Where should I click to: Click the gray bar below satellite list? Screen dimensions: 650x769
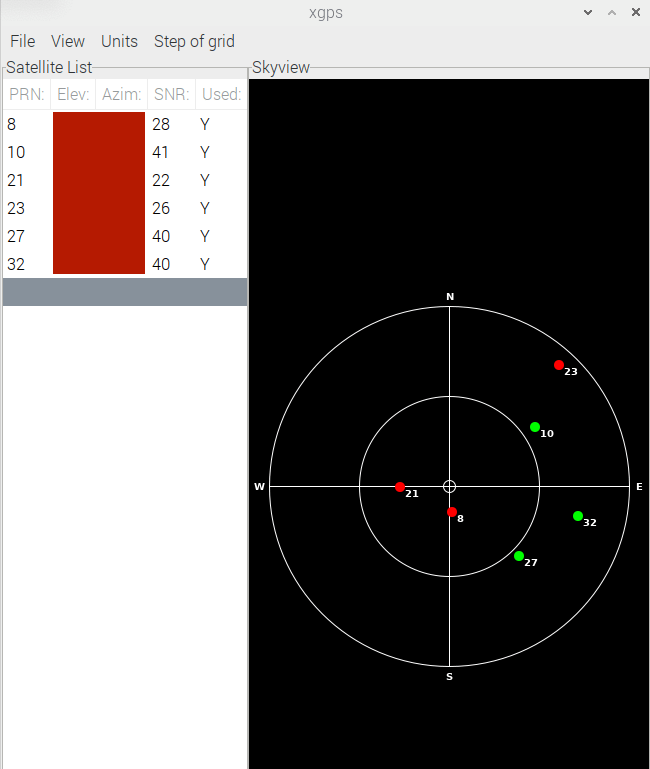tap(125, 292)
